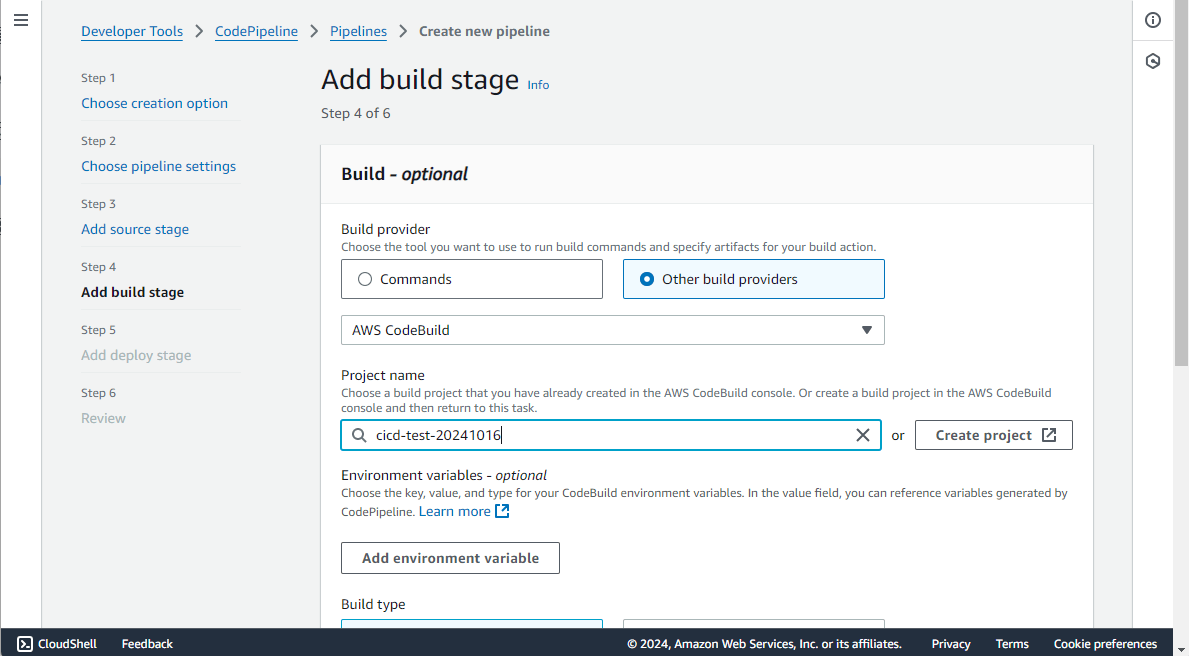Clear the project name field
The image size is (1189, 656).
click(863, 435)
